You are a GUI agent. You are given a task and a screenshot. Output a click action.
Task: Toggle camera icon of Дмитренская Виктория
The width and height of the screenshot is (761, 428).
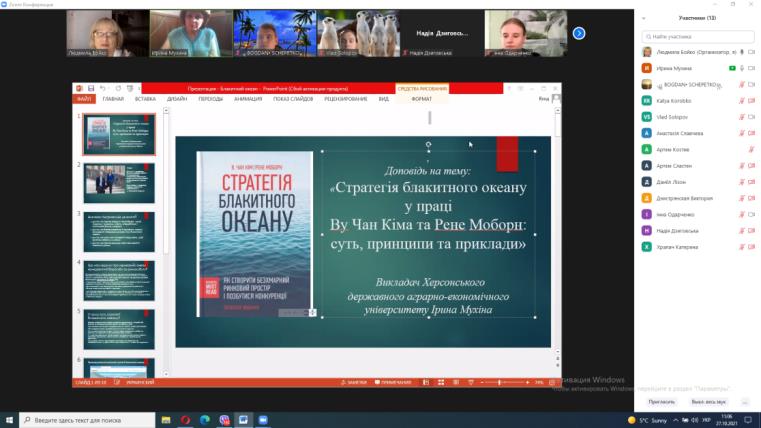point(752,198)
